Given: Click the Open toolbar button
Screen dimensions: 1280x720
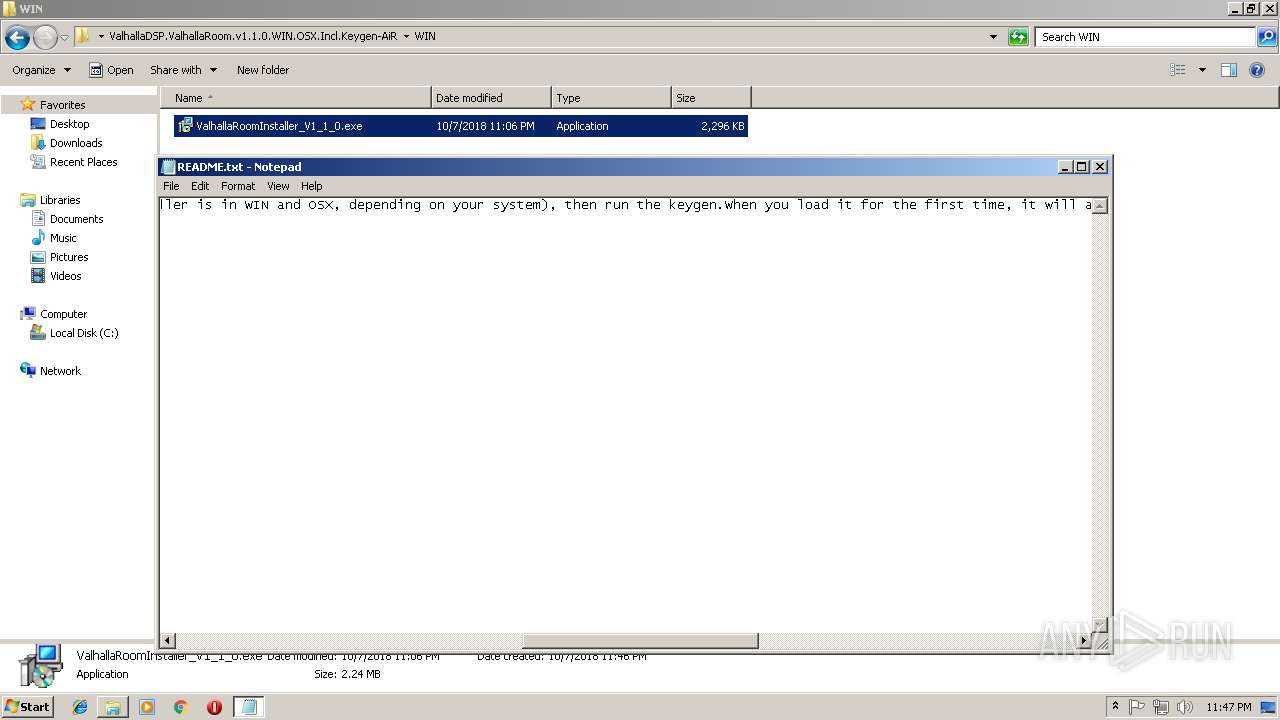Looking at the screenshot, I should [x=111, y=70].
